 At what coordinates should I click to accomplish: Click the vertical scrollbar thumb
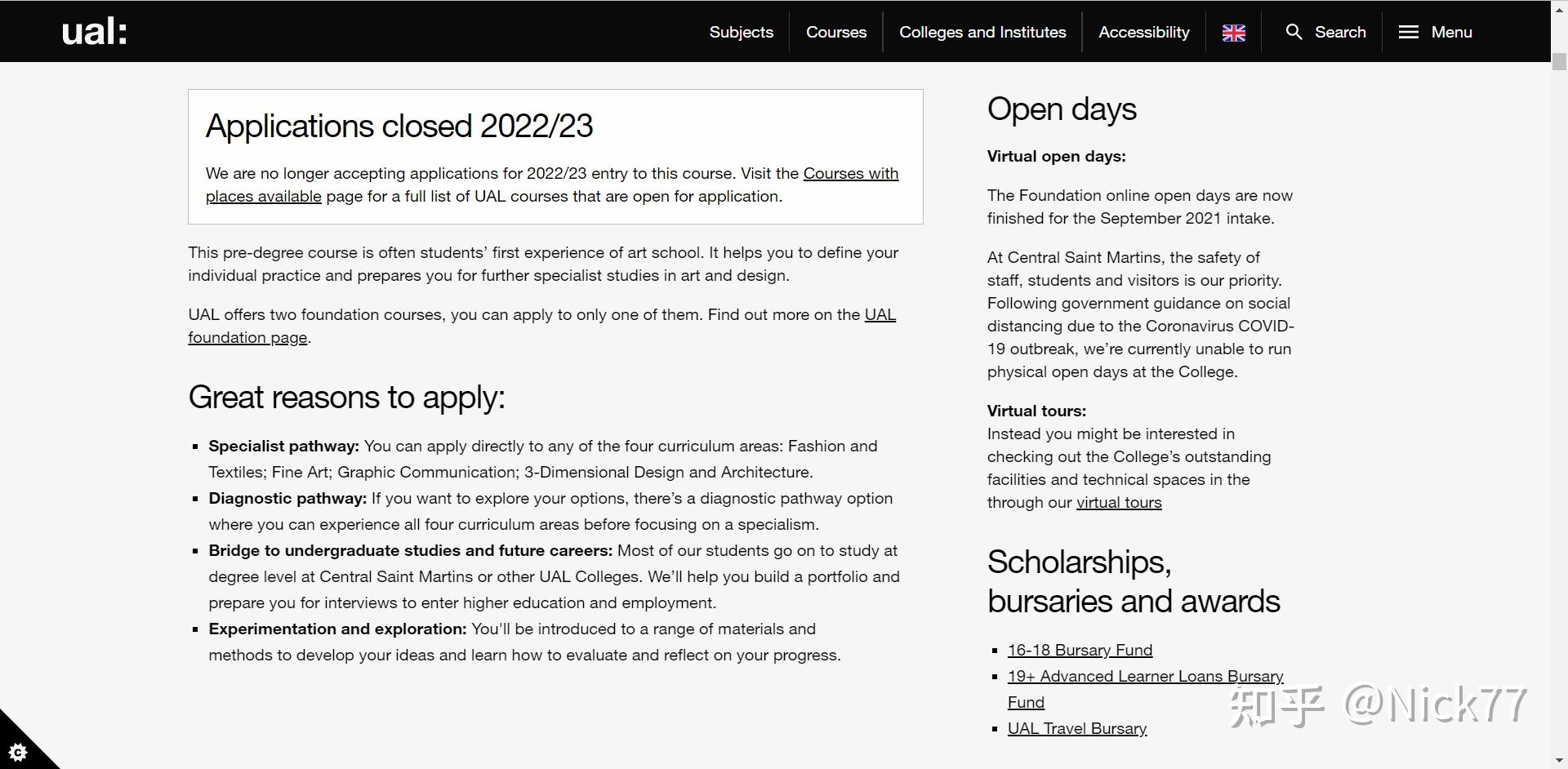[x=1559, y=62]
